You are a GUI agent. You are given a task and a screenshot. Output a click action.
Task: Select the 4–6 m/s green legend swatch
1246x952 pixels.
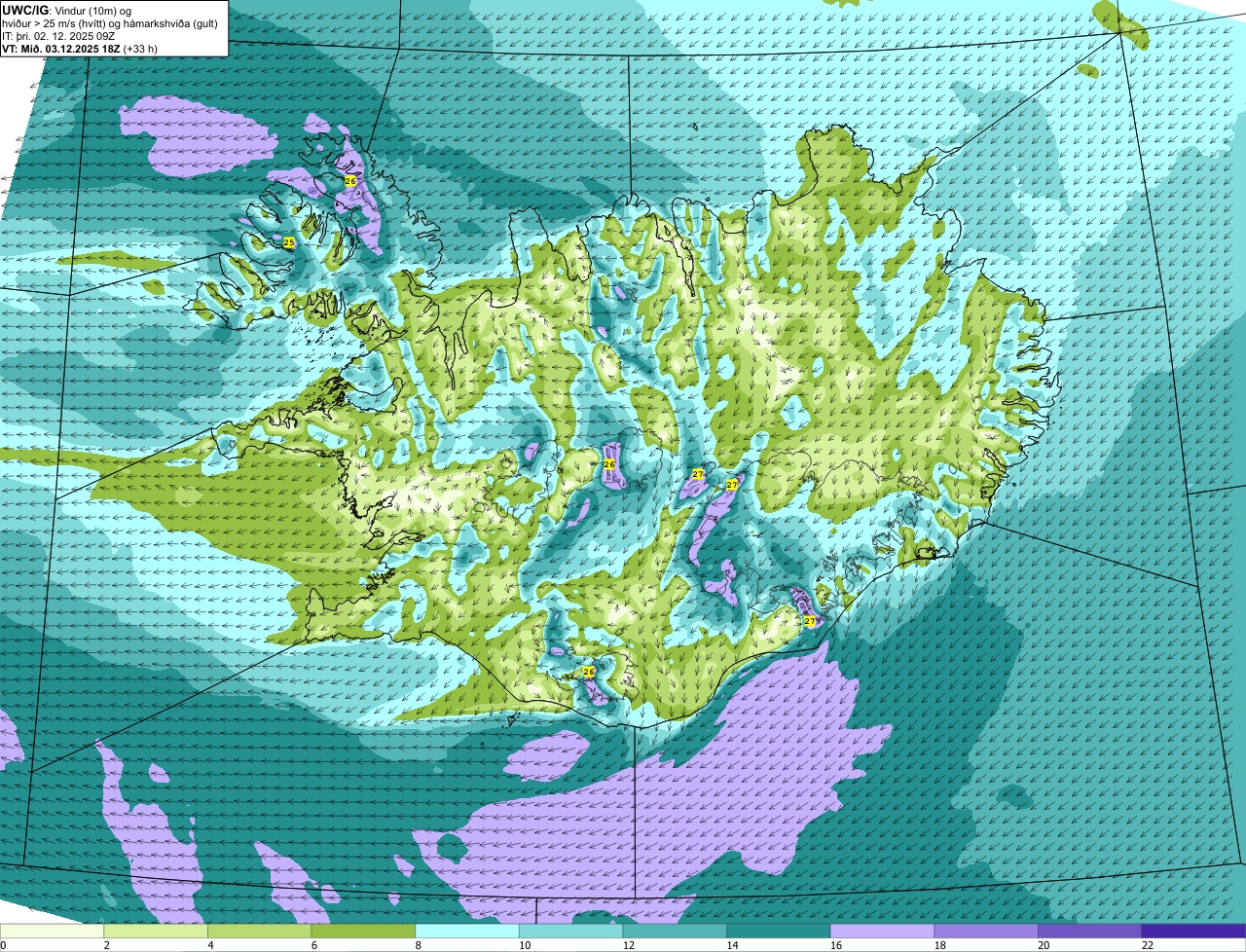tap(260, 931)
